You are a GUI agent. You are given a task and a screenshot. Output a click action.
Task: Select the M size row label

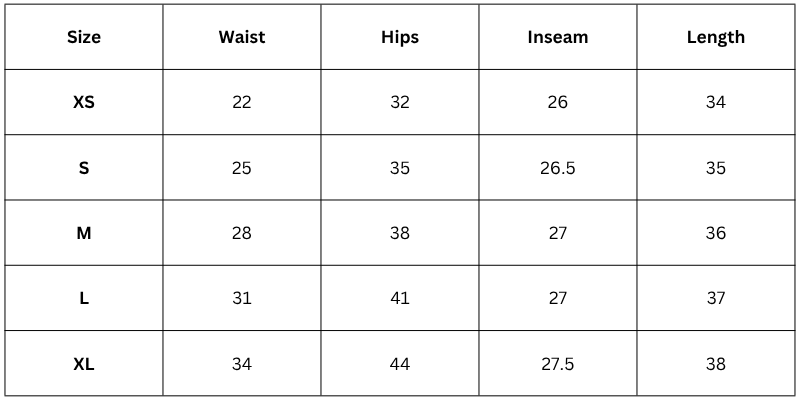pyautogui.click(x=84, y=233)
